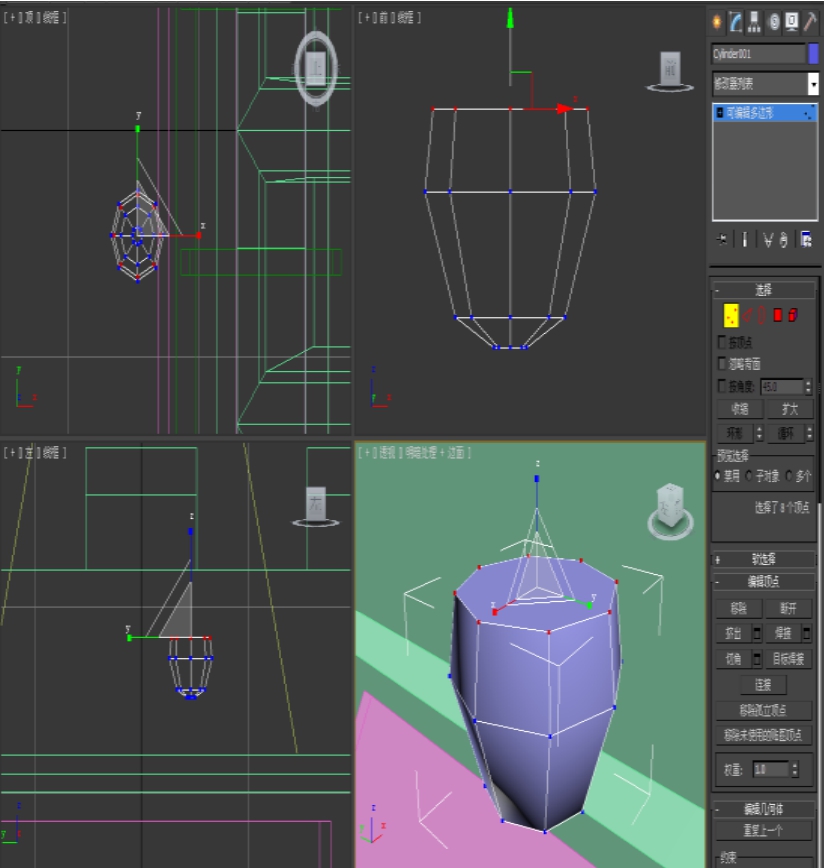Collapse the 编辑几何体 (Edit Geometry) rollout
The height and width of the screenshot is (868, 824).
764,809
